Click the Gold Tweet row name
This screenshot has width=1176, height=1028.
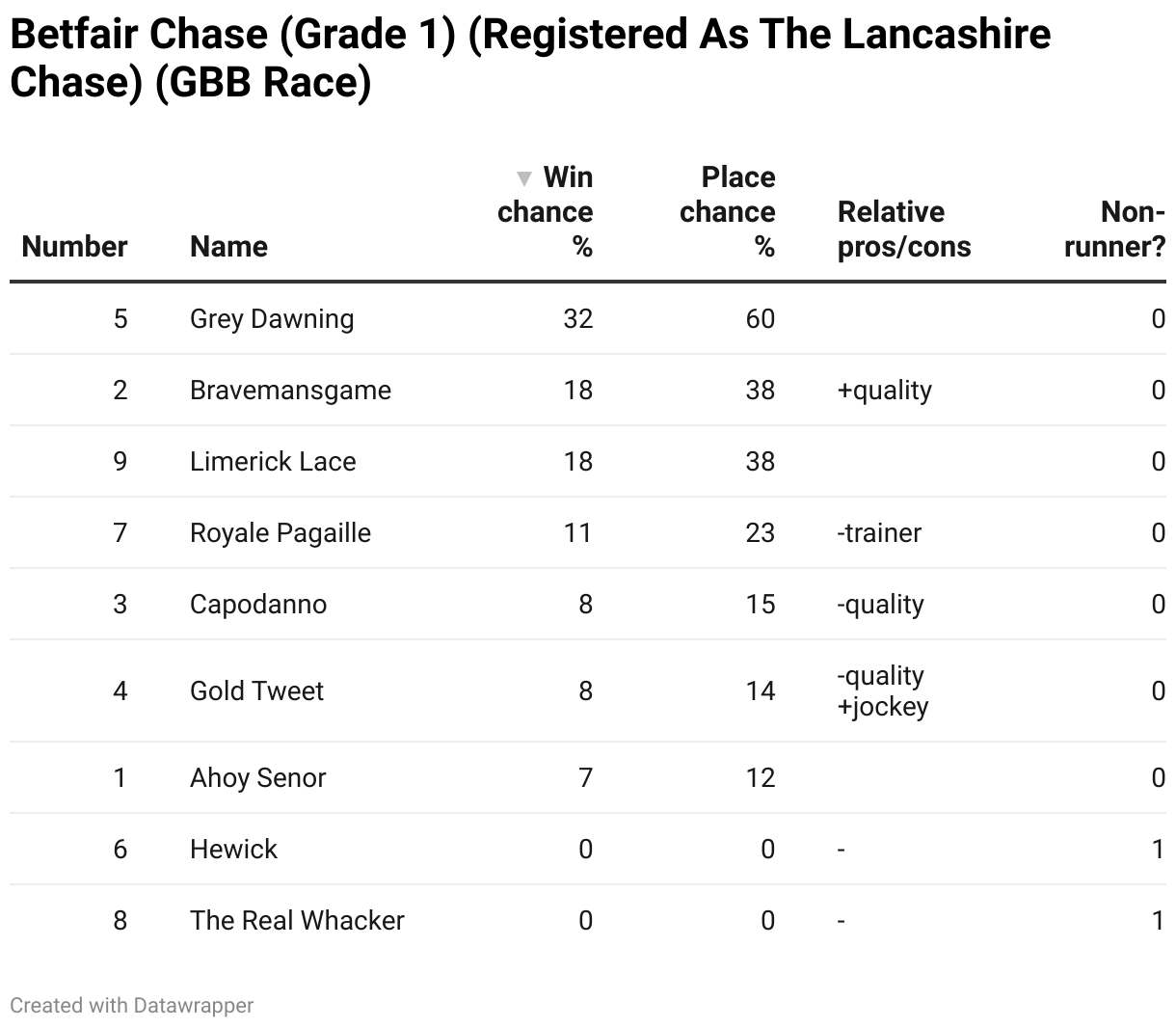tap(256, 691)
